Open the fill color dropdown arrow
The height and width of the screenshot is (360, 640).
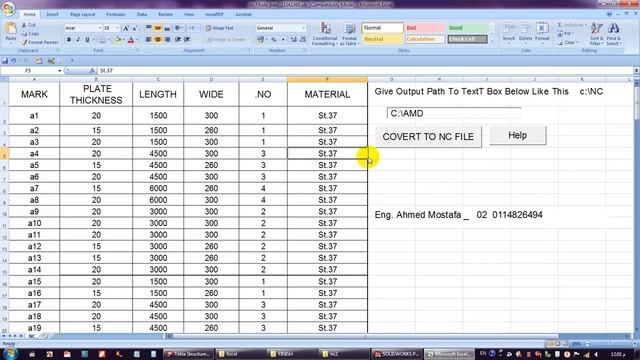pos(124,40)
